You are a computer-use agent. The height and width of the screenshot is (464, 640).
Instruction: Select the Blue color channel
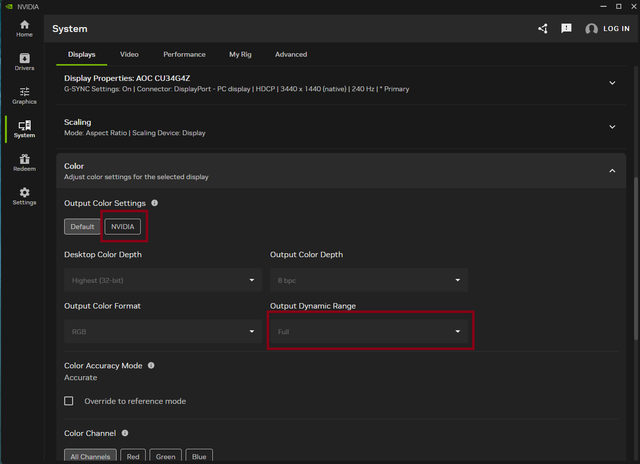coord(199,456)
